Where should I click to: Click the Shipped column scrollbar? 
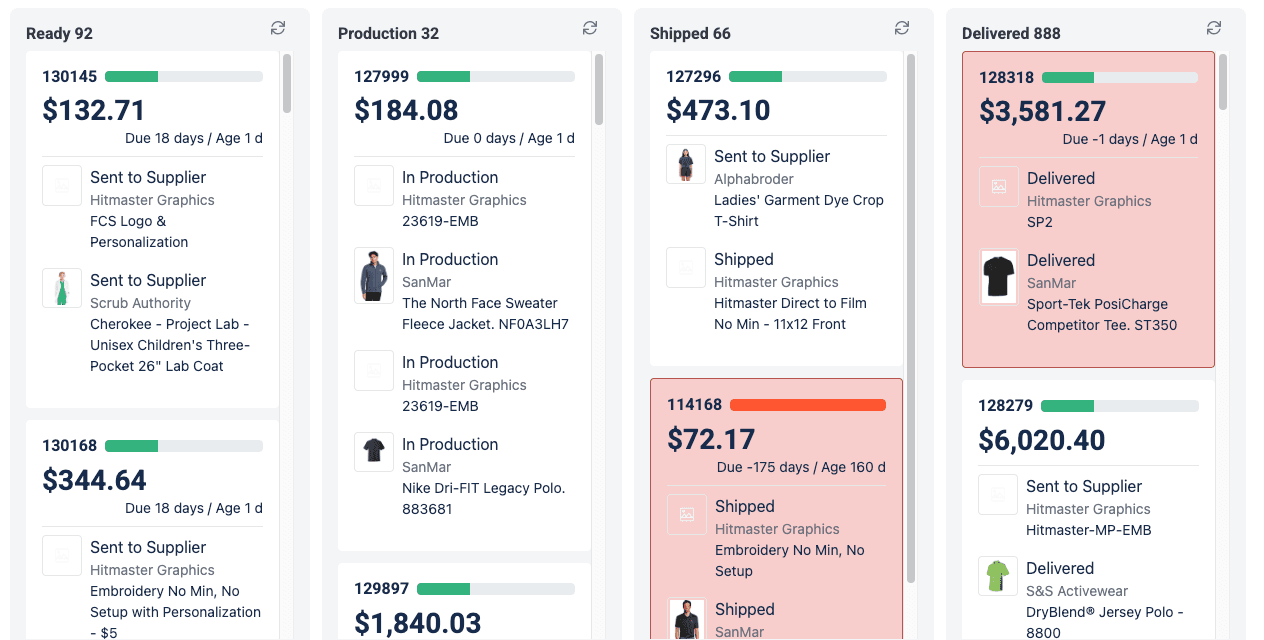pos(911,318)
